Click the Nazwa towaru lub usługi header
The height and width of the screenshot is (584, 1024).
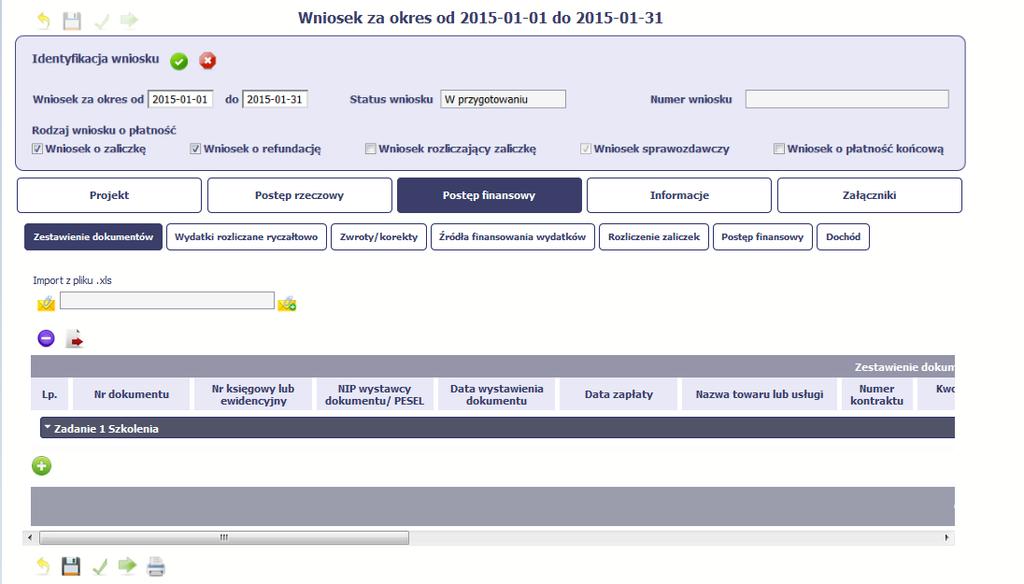click(760, 394)
